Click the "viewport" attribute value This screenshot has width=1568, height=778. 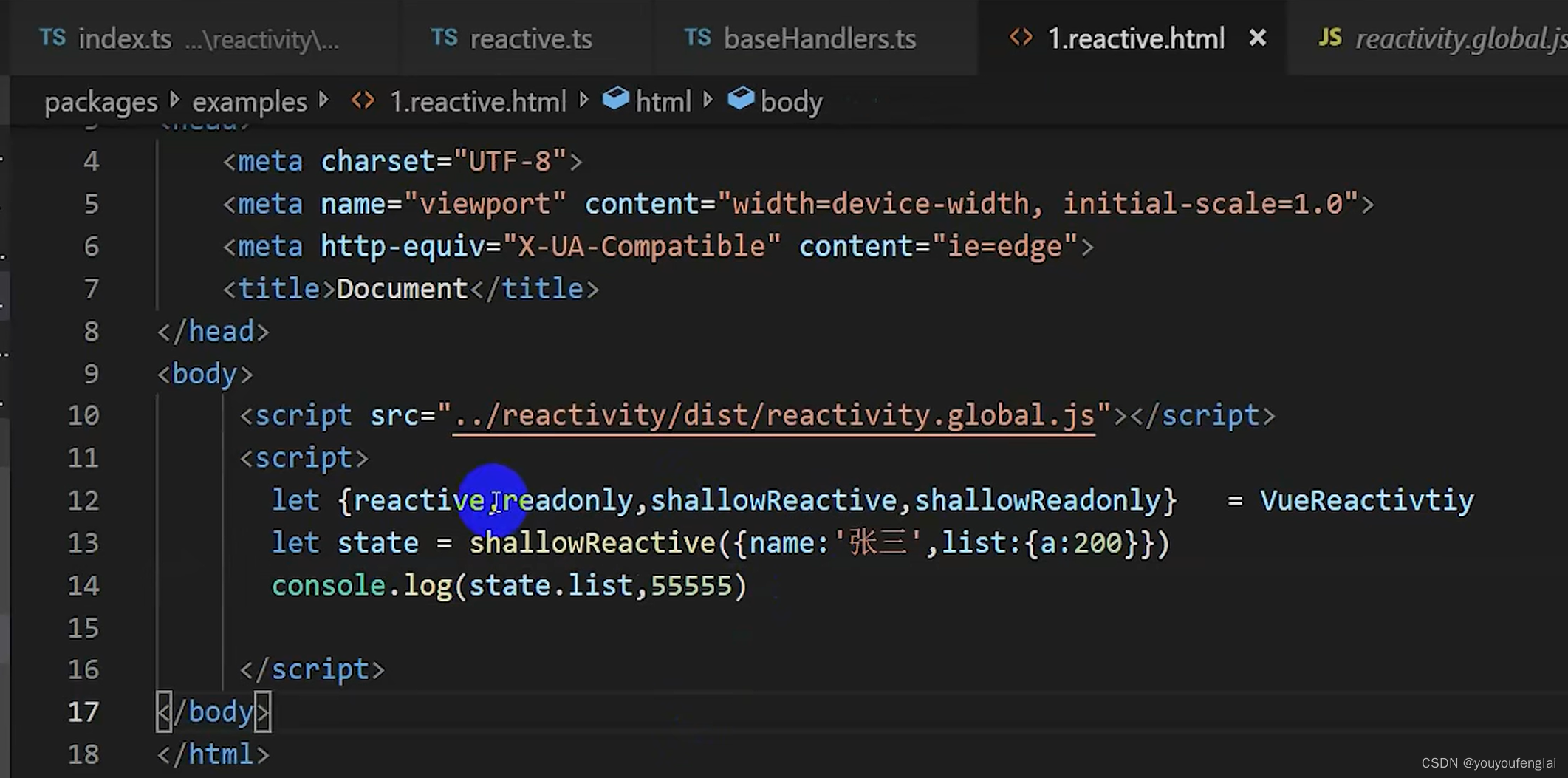(x=485, y=204)
